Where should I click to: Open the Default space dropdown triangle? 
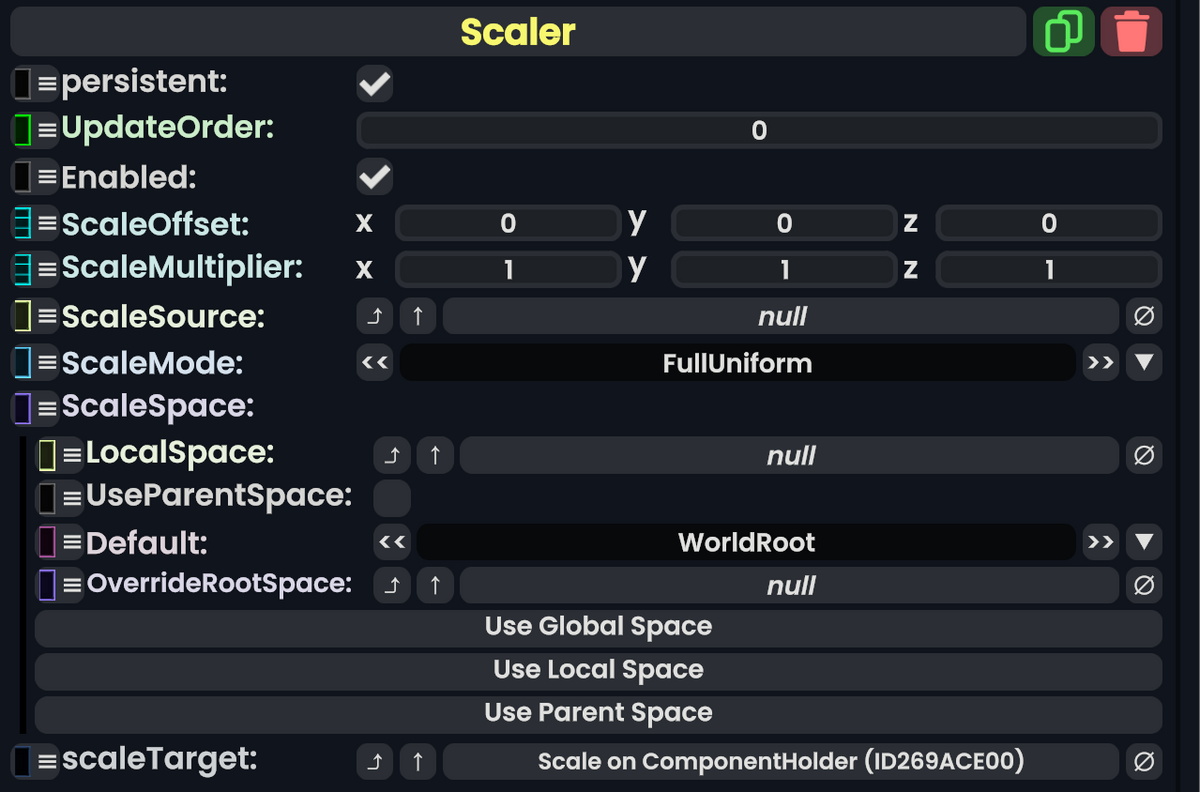tap(1144, 542)
